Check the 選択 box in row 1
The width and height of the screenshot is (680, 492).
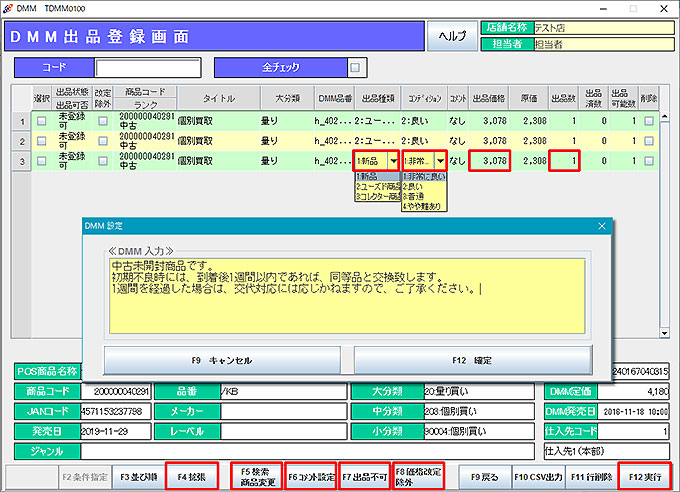click(41, 121)
